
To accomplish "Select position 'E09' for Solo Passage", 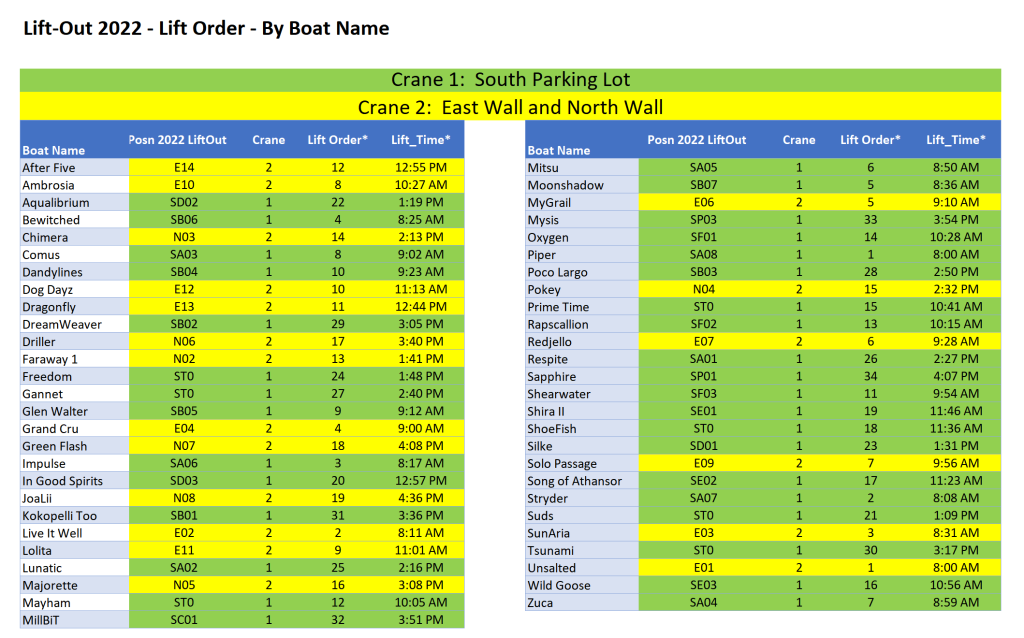I will [703, 464].
